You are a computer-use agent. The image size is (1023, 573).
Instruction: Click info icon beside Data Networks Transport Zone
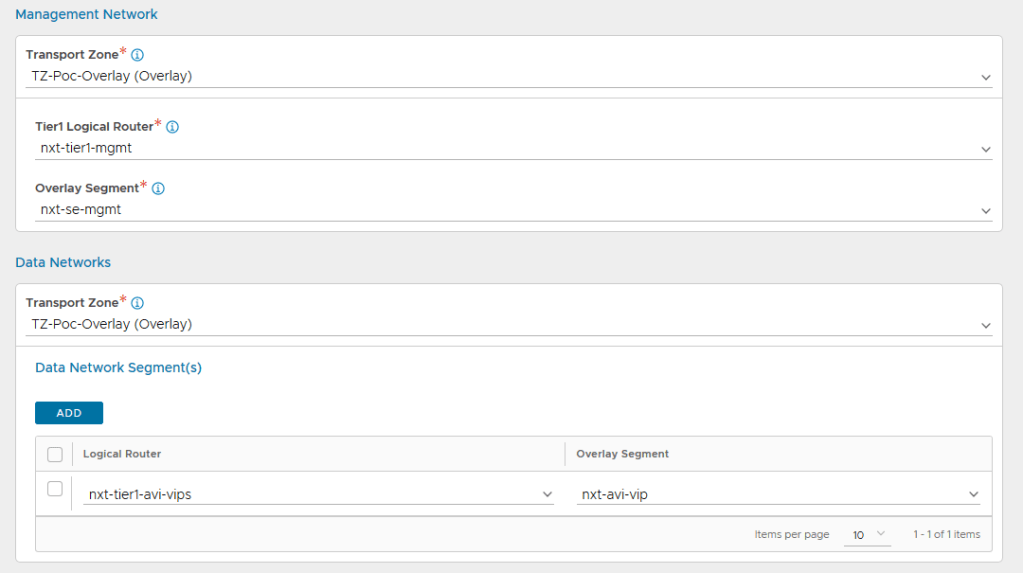138,303
